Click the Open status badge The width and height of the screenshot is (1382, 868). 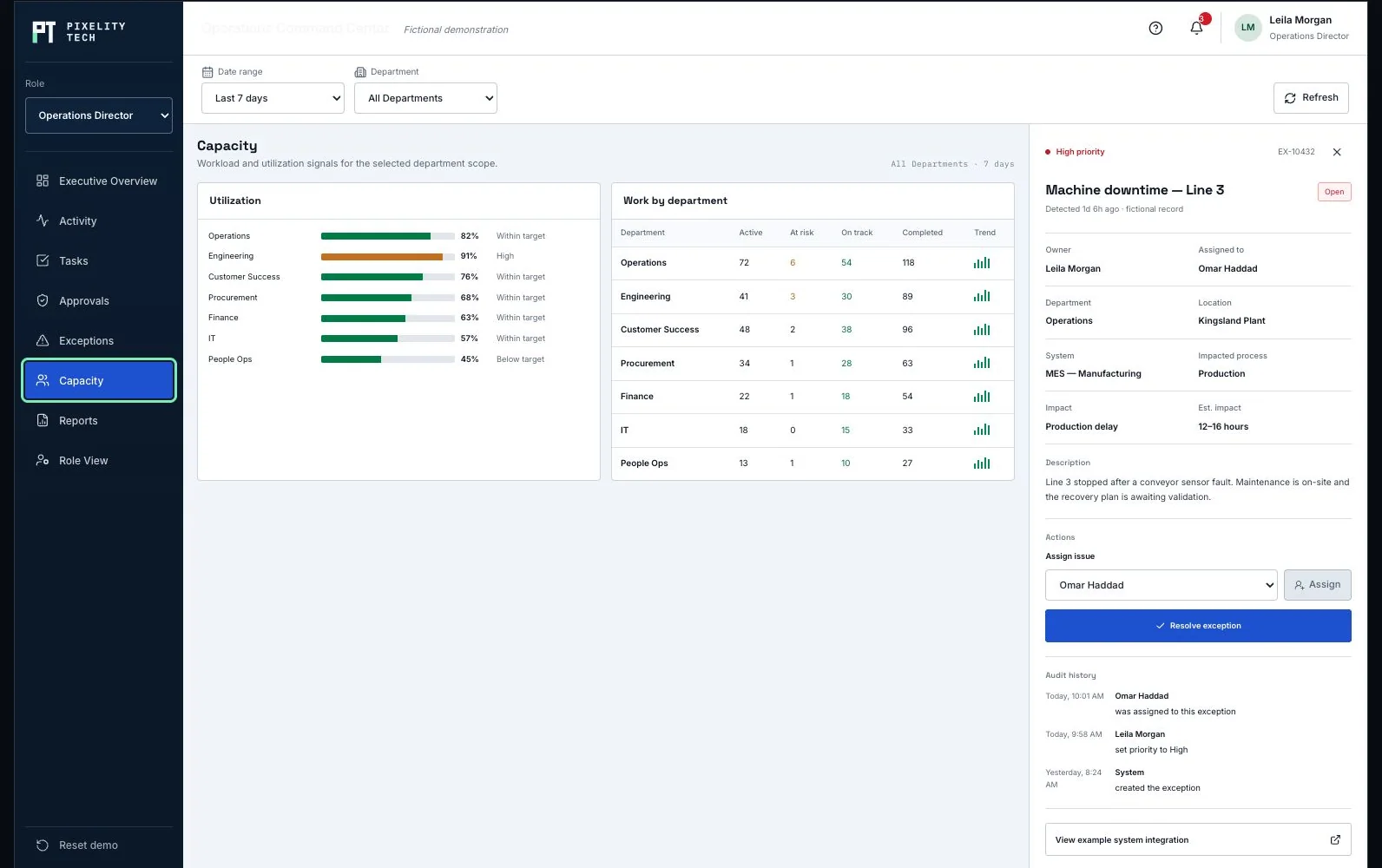(x=1334, y=192)
